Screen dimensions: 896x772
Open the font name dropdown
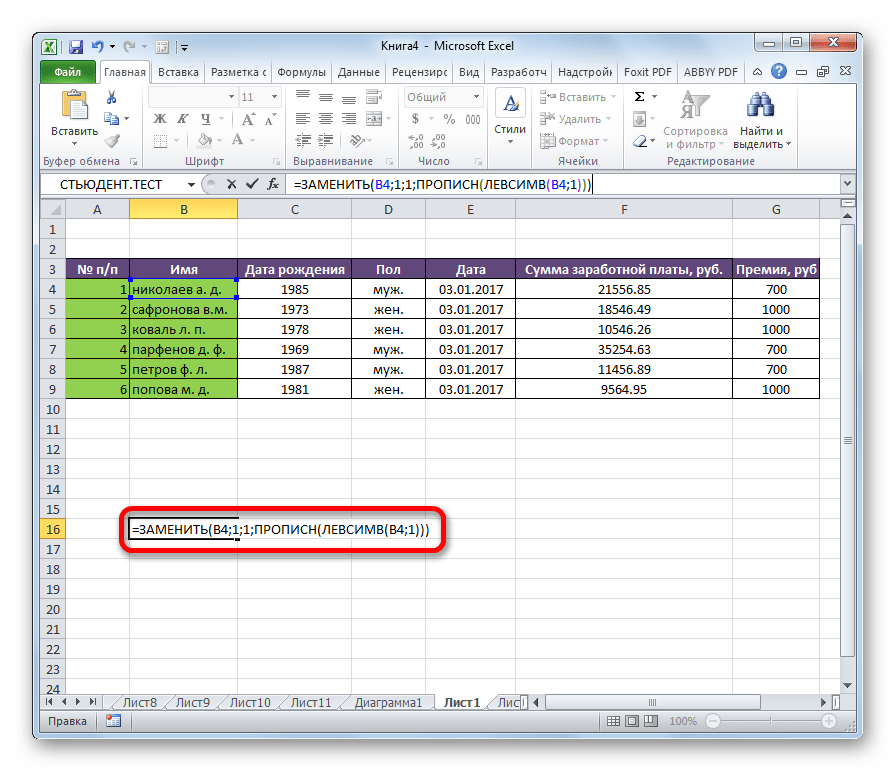tap(231, 97)
